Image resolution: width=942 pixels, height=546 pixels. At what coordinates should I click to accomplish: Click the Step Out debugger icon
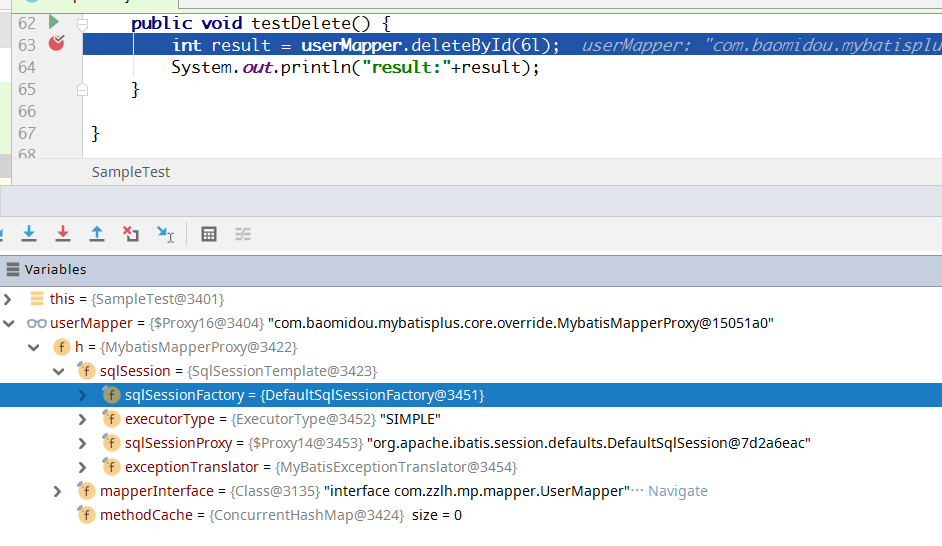coord(97,234)
